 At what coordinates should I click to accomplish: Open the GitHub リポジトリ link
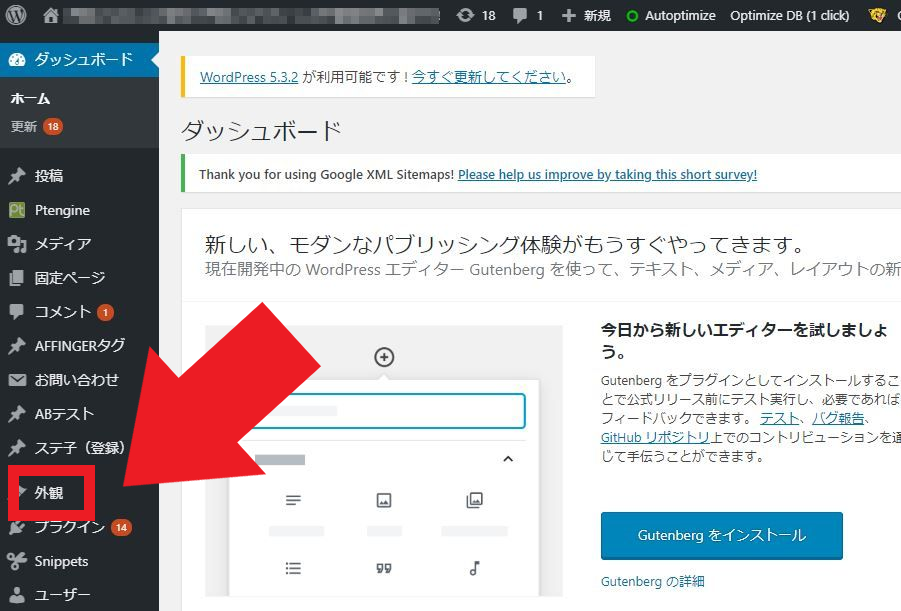point(655,437)
